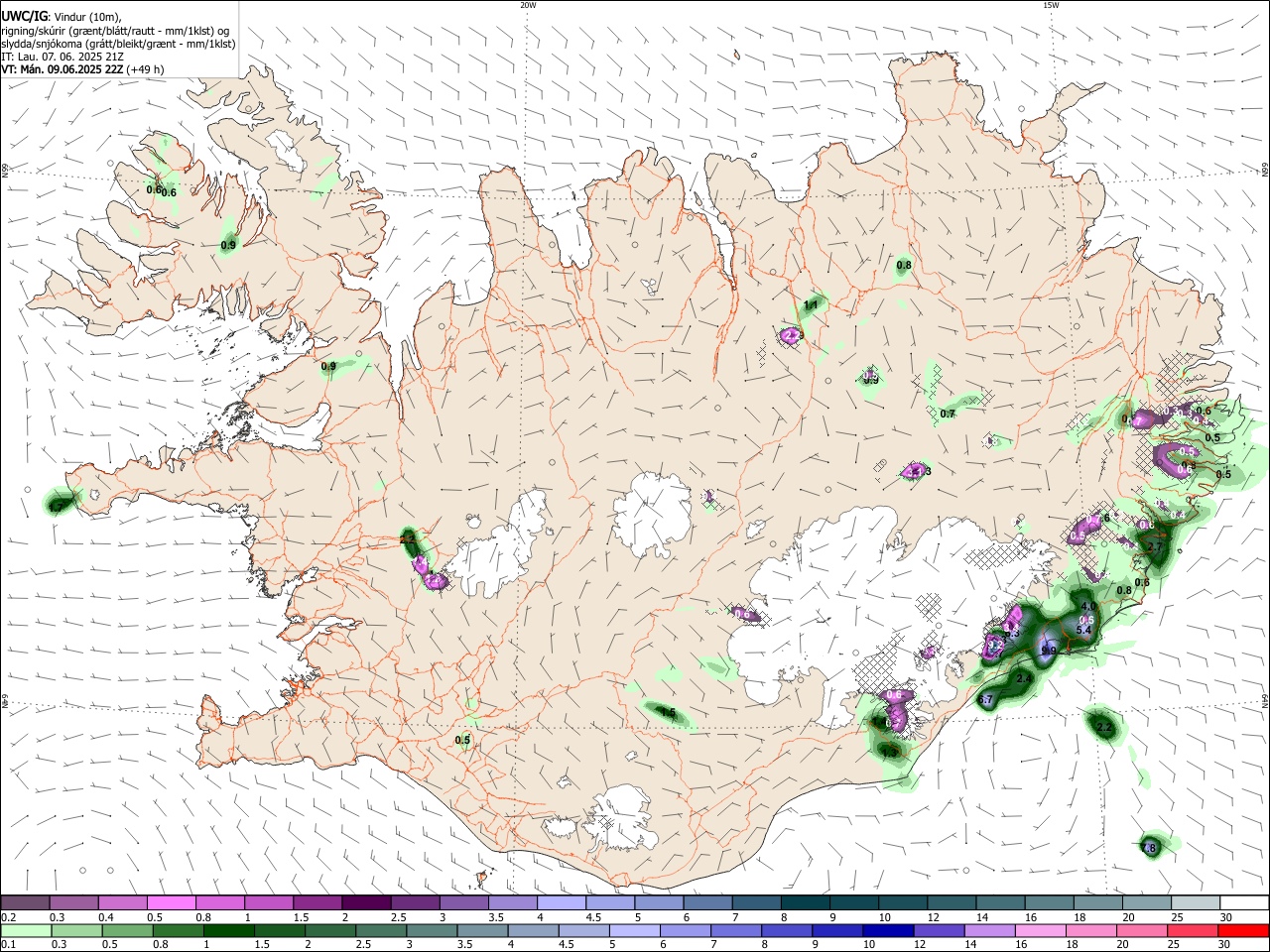1270x952 pixels.
Task: Select the line 'IT: Lau. 07. 06. 2025 21Z'
Action: [x=63, y=57]
